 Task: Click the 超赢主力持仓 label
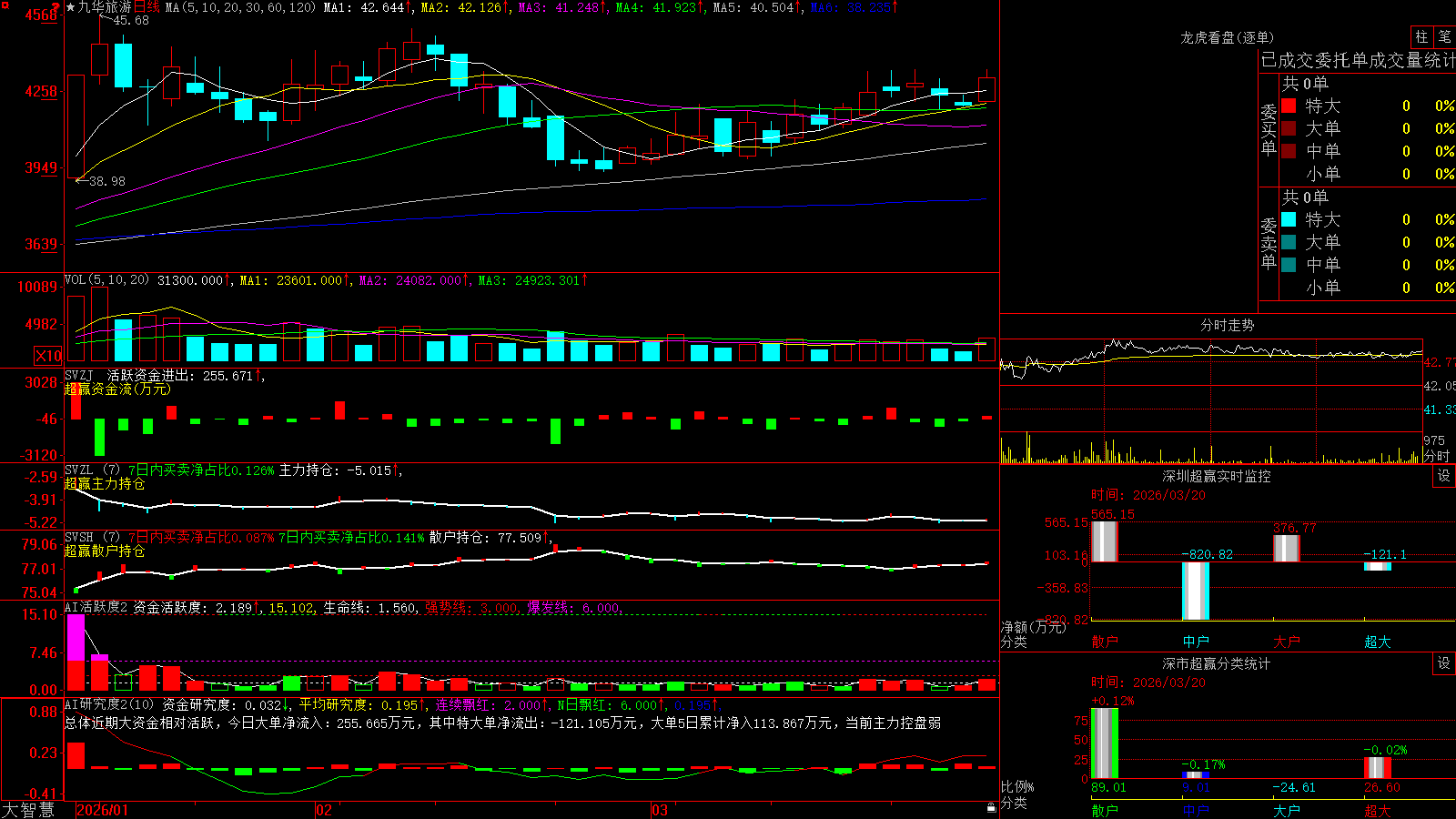105,484
